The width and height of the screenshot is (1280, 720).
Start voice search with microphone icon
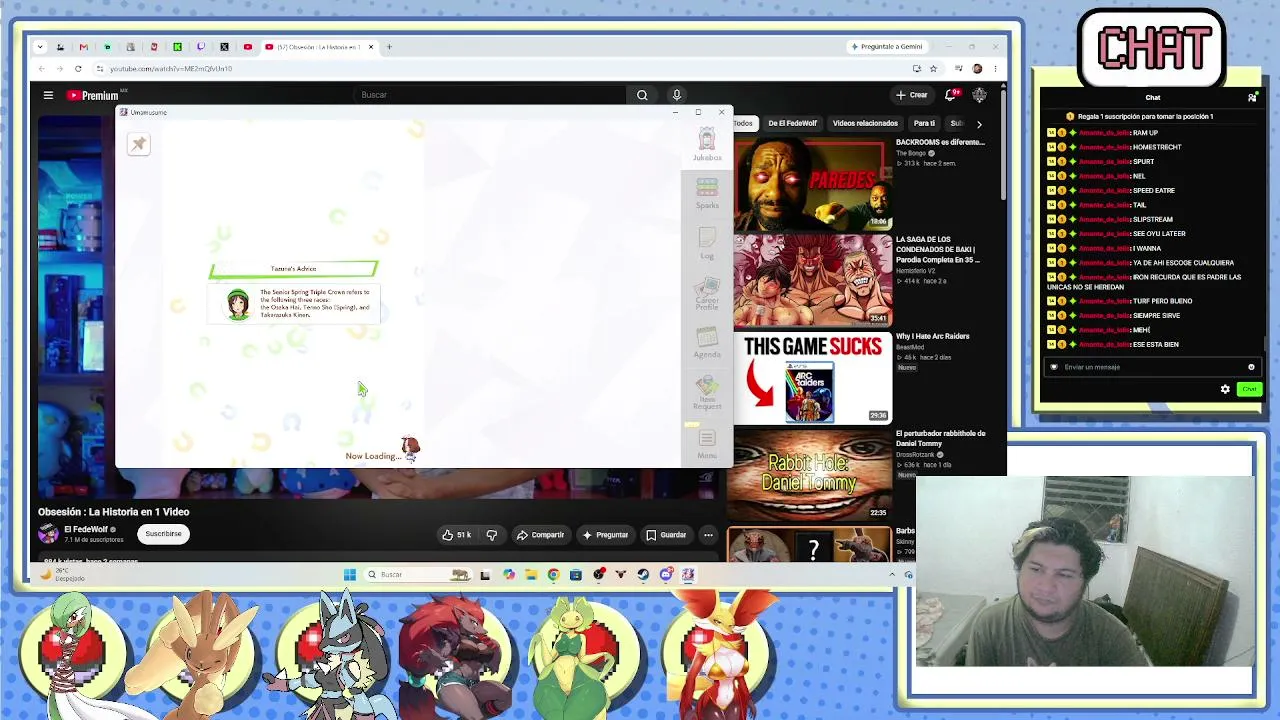pyautogui.click(x=677, y=95)
